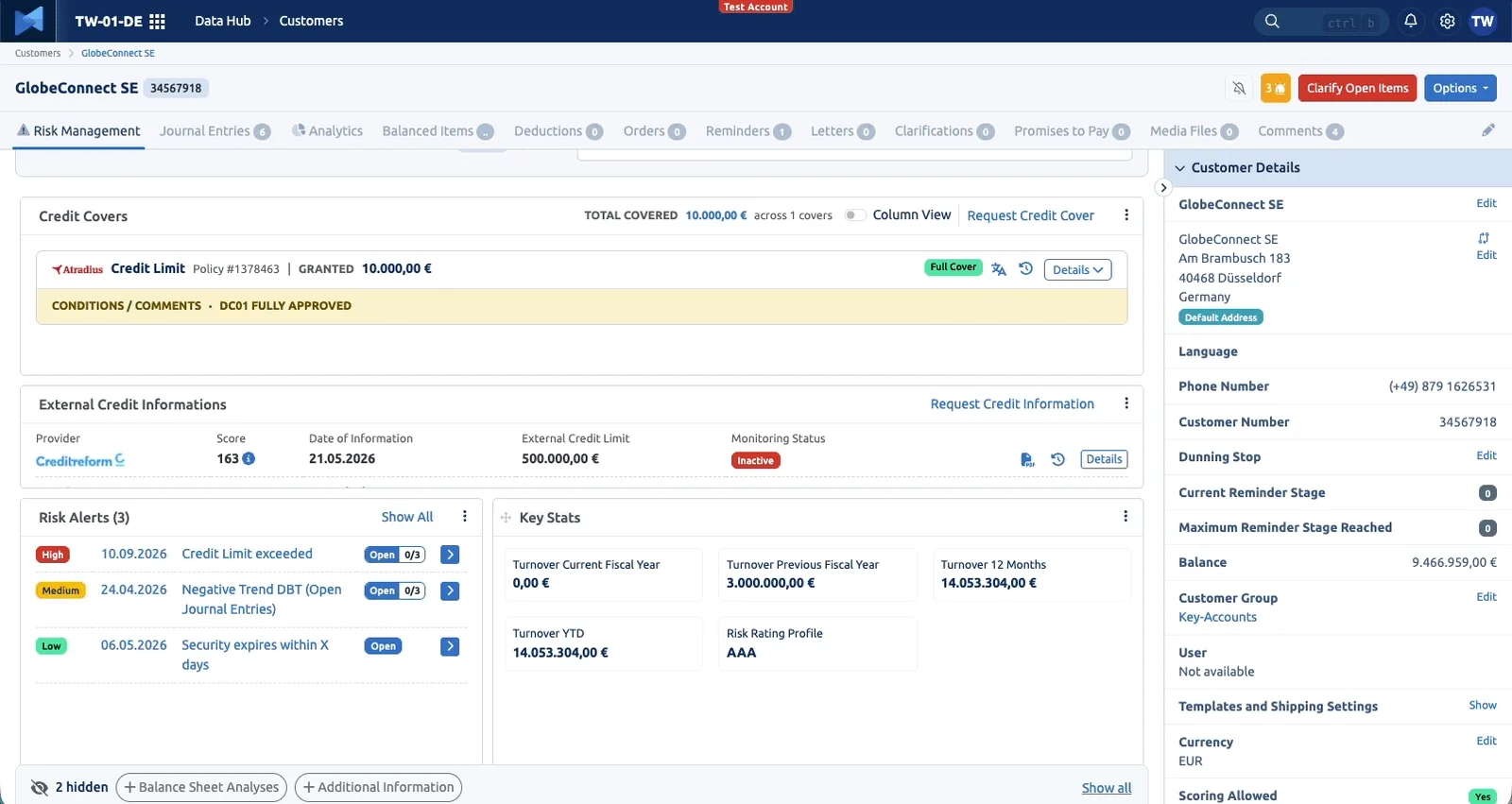Viewport: 1512px width, 804px height.
Task: Click the info icon beside score 163
Action: 249,458
